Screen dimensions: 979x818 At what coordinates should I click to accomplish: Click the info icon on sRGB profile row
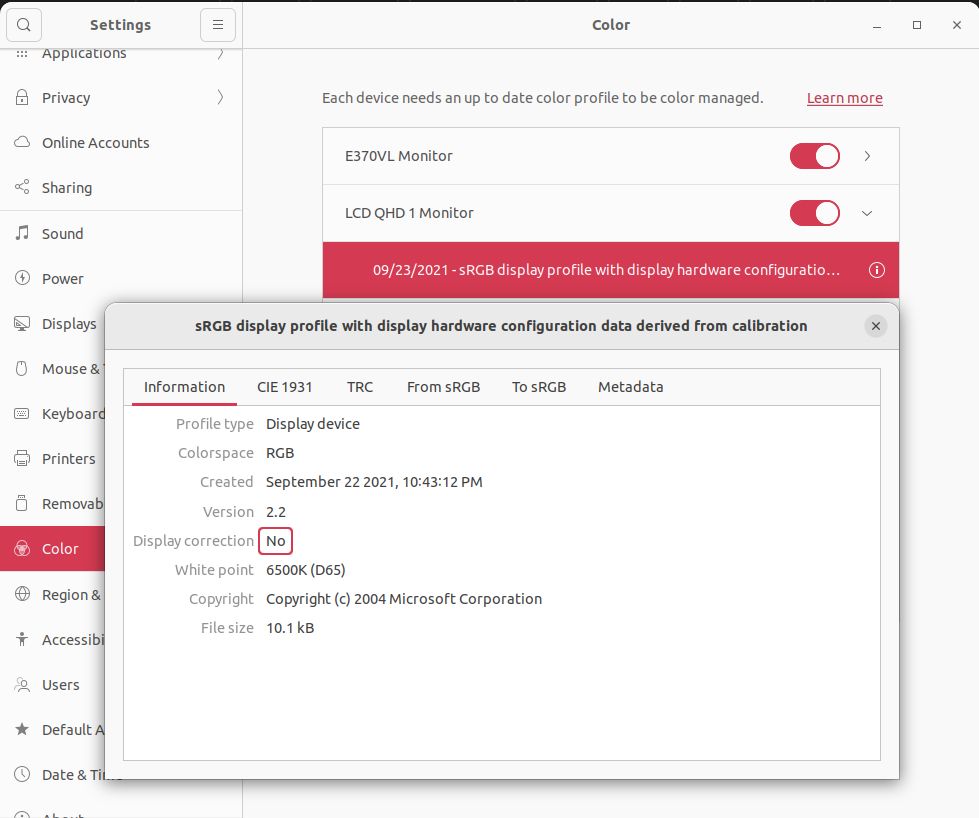877,270
